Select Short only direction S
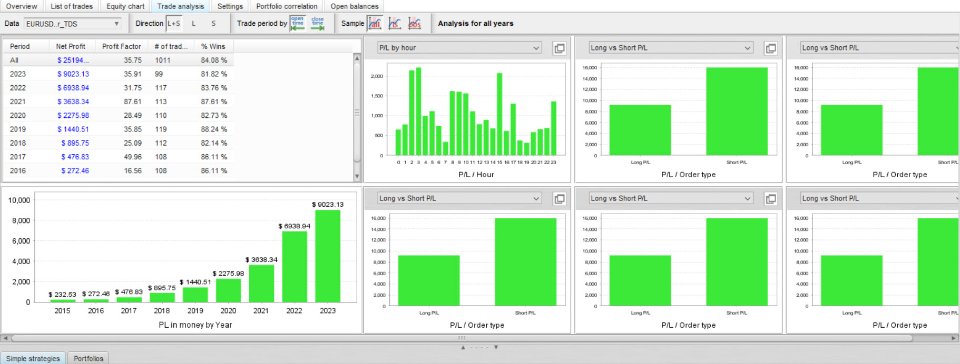The image size is (960, 364). click(213, 24)
